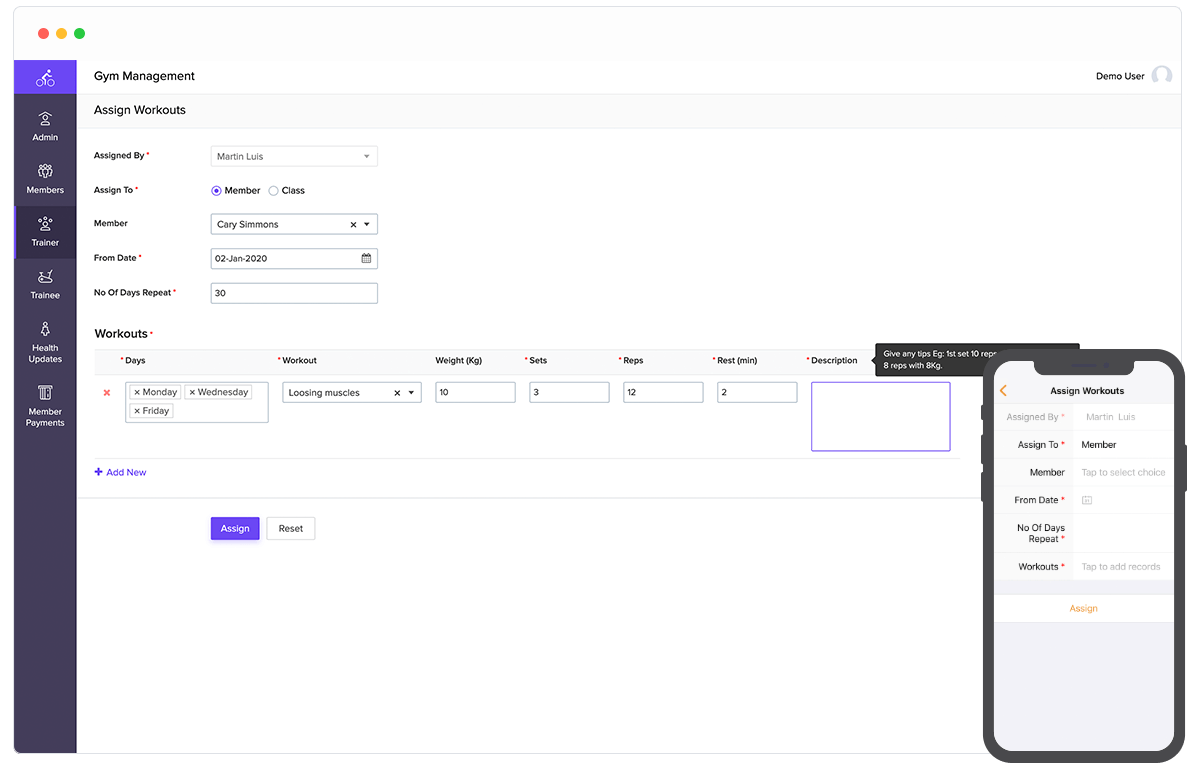1200x770 pixels.
Task: Click the Reset button
Action: pyautogui.click(x=290, y=528)
